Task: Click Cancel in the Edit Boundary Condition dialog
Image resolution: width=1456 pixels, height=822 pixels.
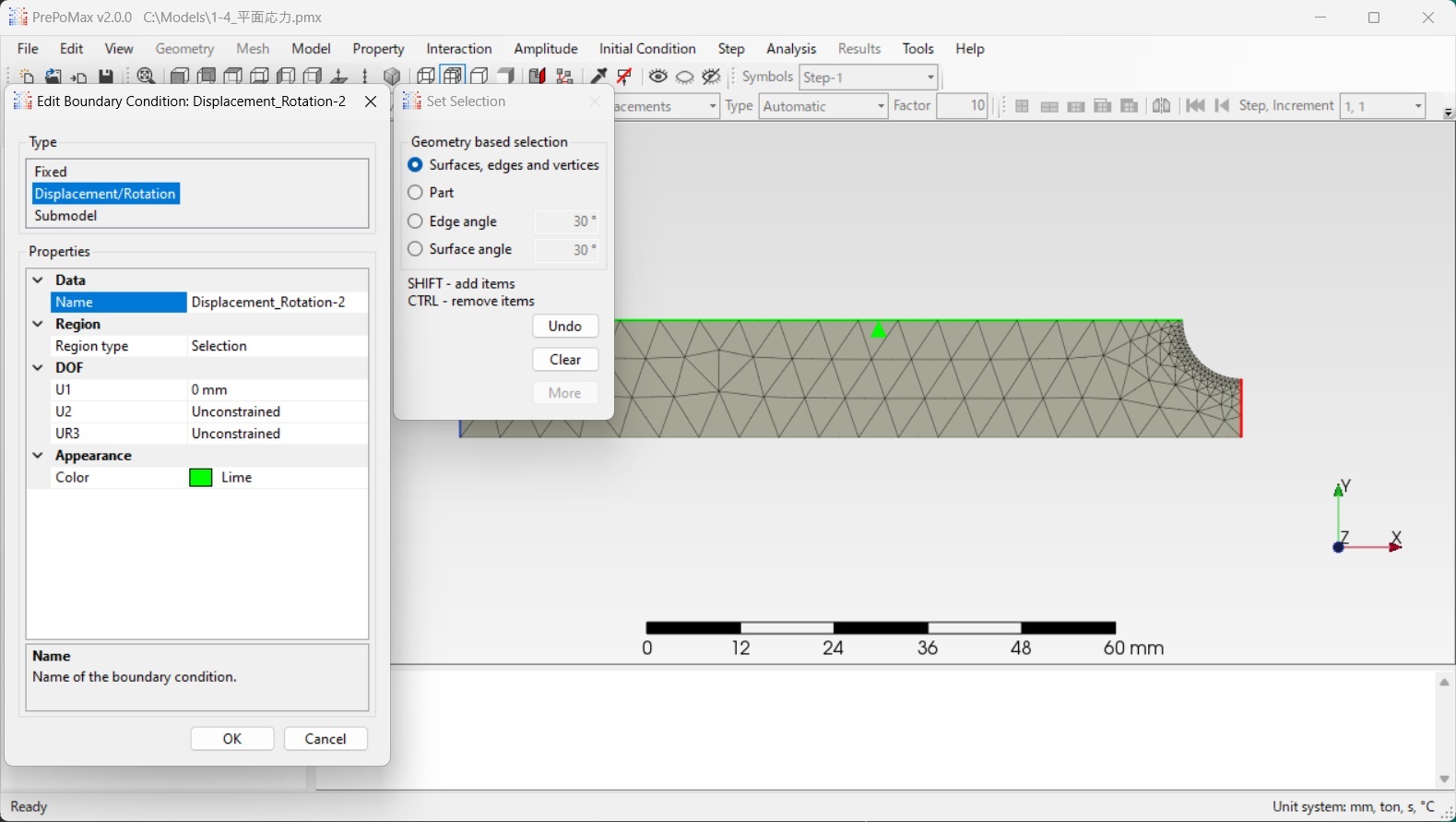Action: click(x=326, y=739)
